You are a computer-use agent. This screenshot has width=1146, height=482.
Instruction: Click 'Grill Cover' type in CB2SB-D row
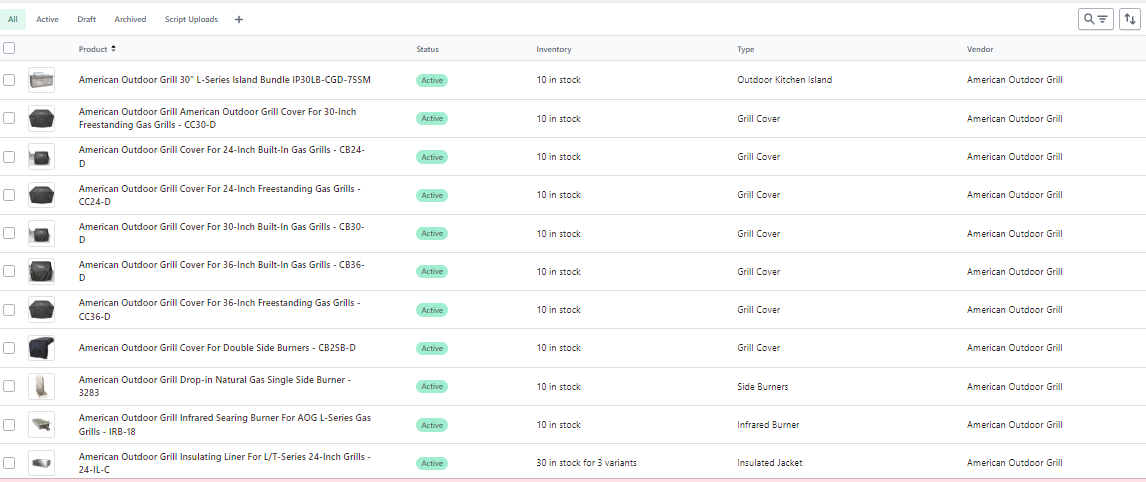759,347
